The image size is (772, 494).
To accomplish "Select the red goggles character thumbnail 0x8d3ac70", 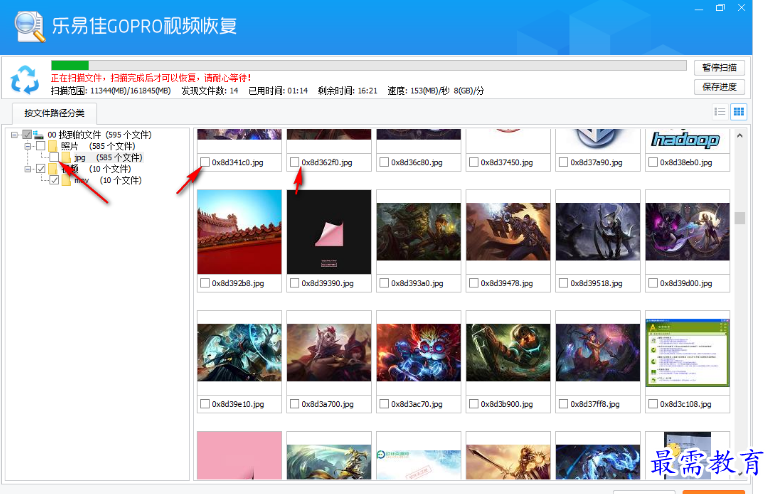I will 418,353.
